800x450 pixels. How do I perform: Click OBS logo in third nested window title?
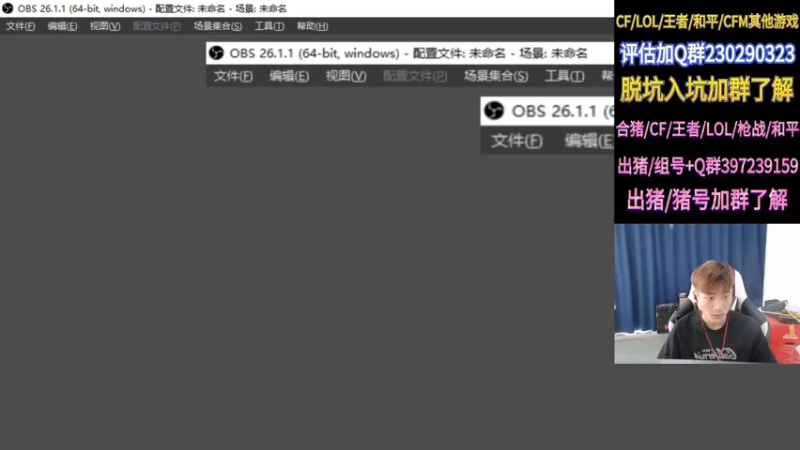point(494,111)
